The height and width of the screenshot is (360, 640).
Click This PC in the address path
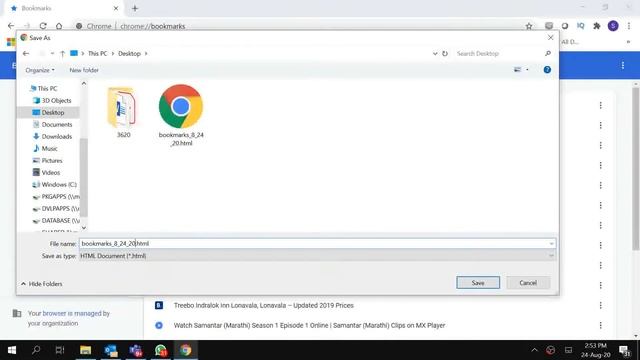[x=97, y=53]
